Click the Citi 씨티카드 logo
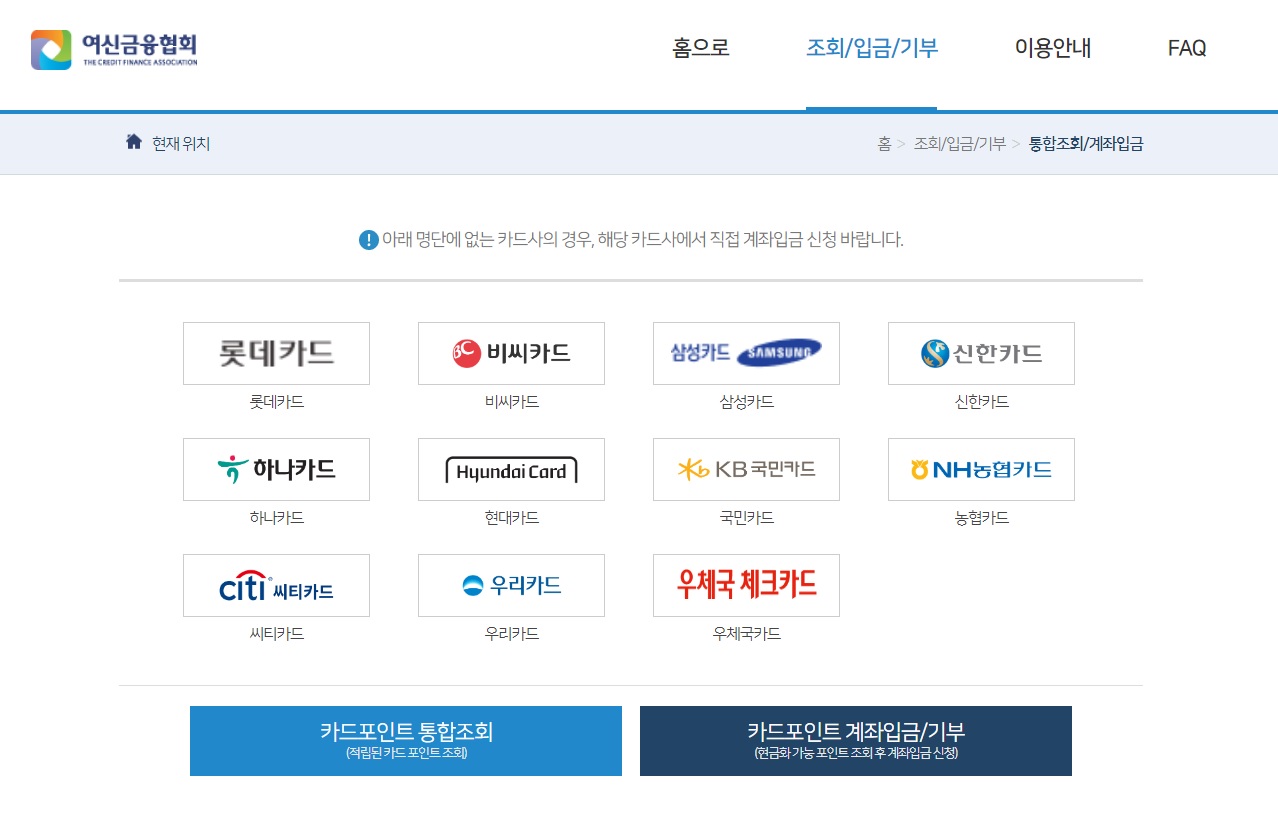Image resolution: width=1278 pixels, height=830 pixels. pos(276,585)
